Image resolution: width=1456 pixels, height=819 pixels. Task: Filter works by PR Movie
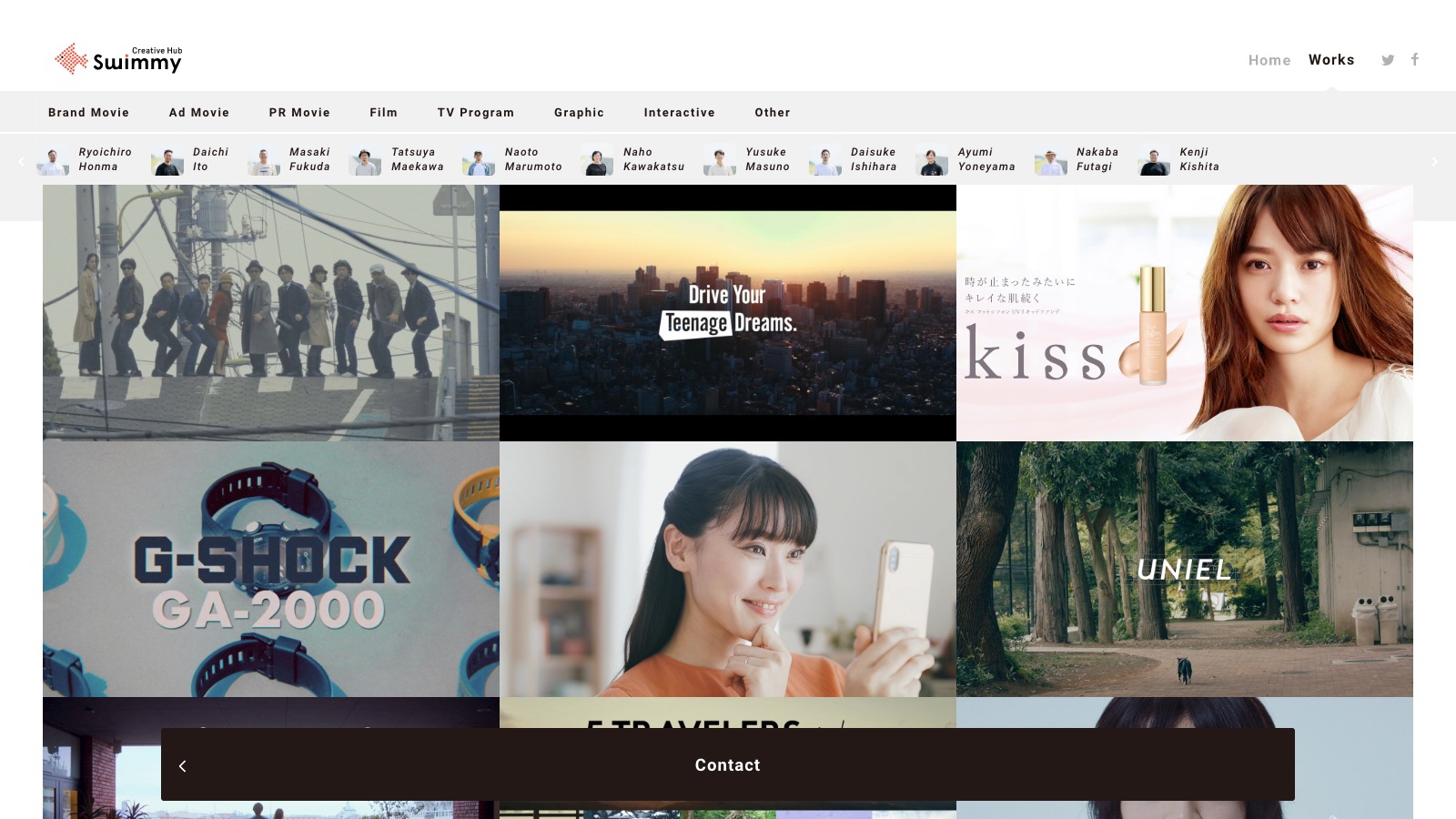[299, 113]
